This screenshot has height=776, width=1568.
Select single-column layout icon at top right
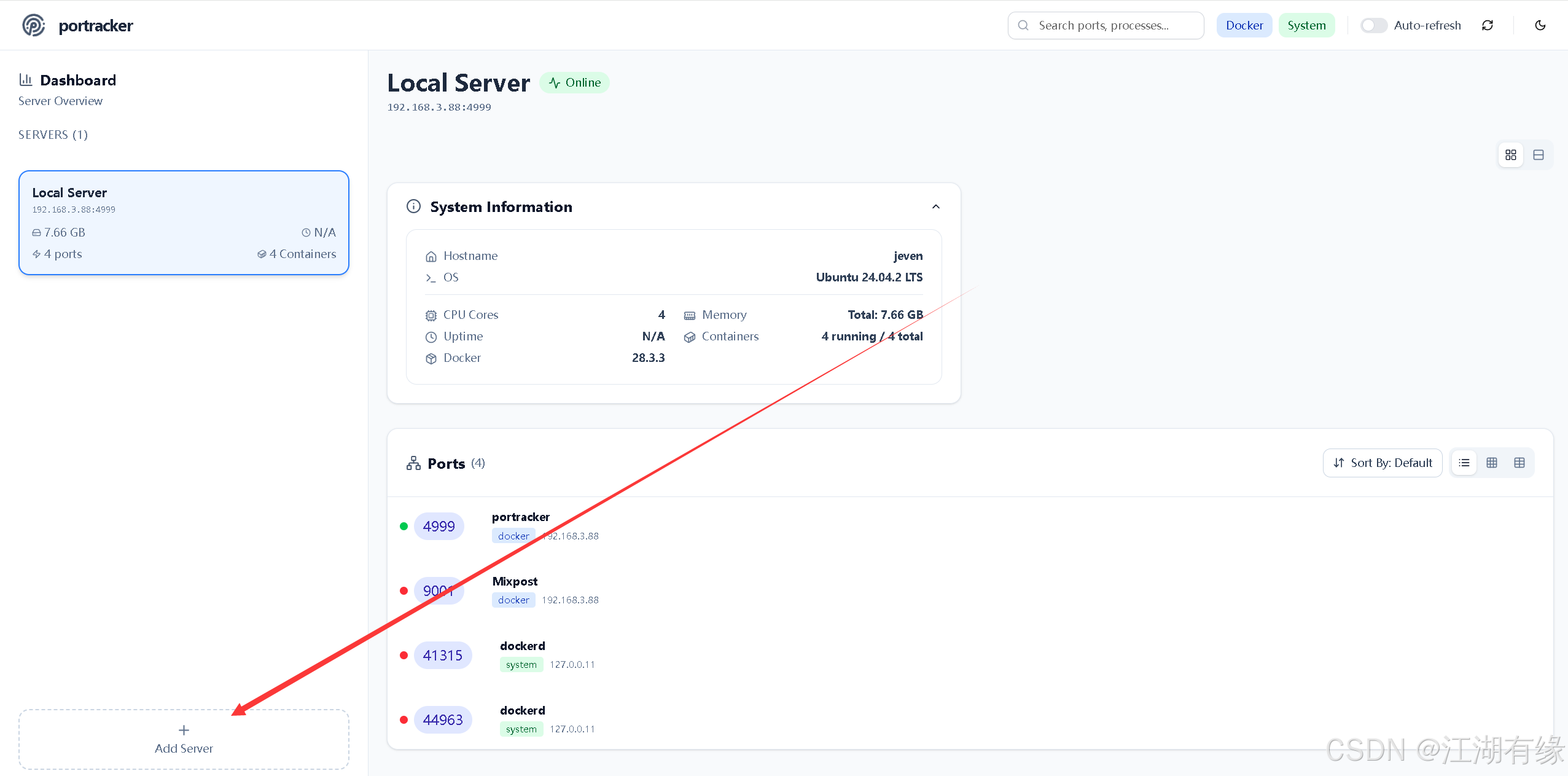click(1538, 155)
